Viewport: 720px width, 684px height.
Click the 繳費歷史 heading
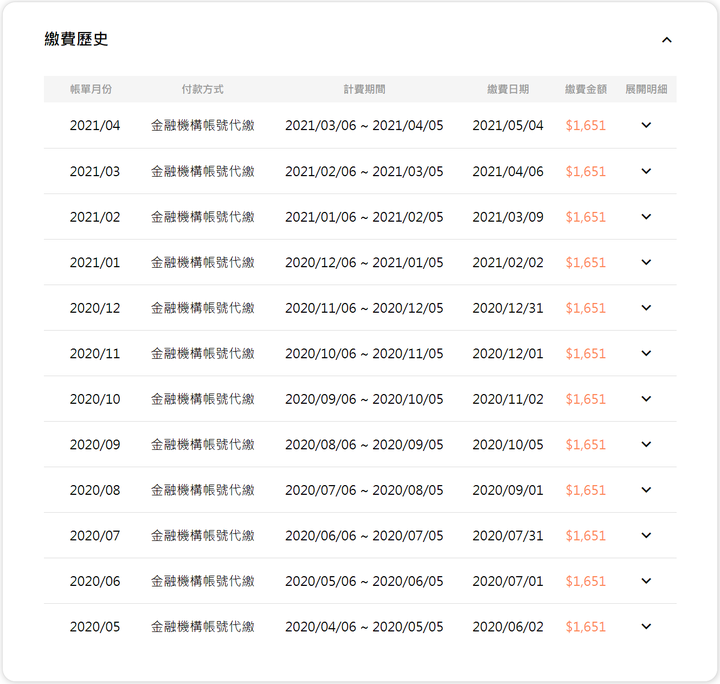click(76, 39)
